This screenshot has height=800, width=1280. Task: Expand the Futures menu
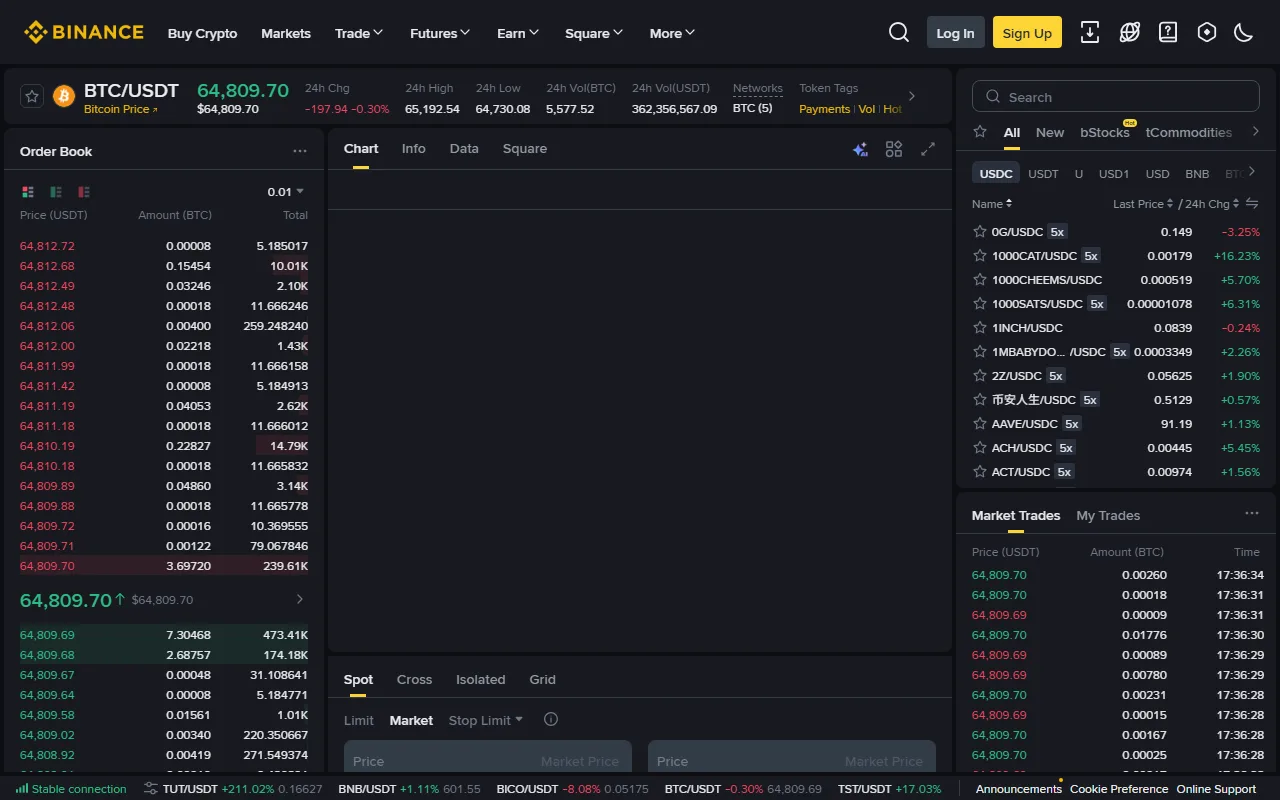click(x=440, y=33)
